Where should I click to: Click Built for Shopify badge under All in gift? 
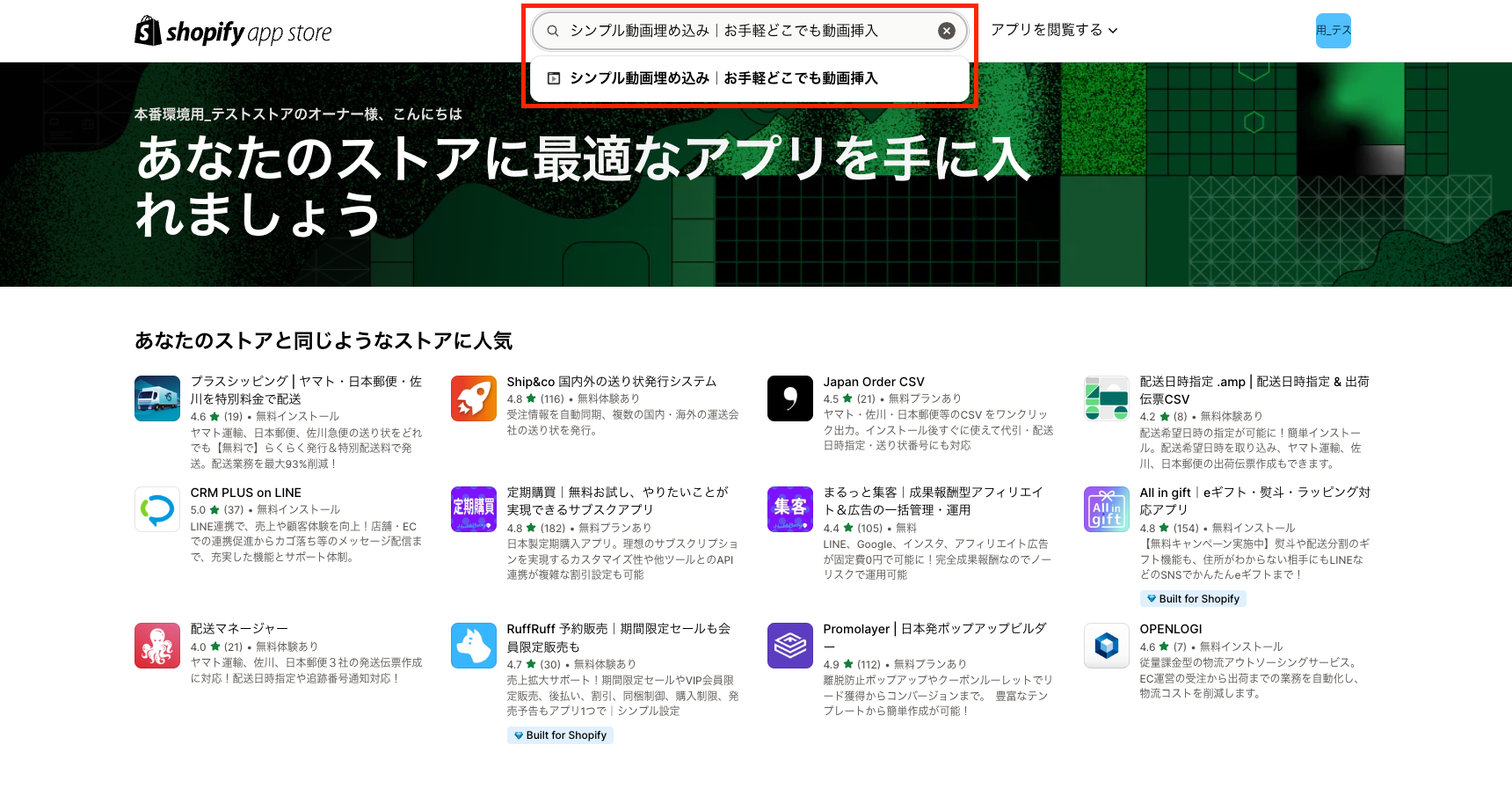click(1193, 599)
